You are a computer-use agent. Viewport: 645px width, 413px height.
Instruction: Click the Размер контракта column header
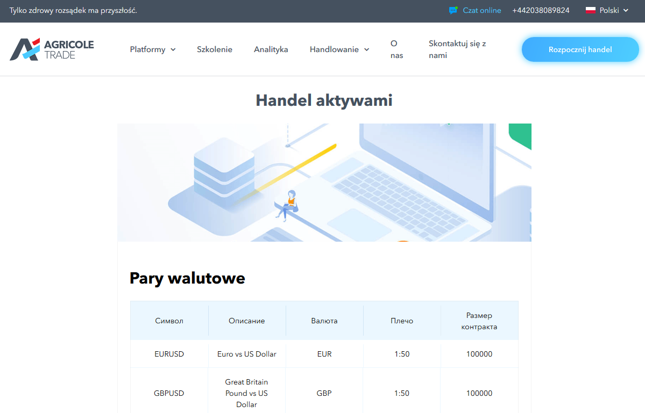[x=479, y=321]
